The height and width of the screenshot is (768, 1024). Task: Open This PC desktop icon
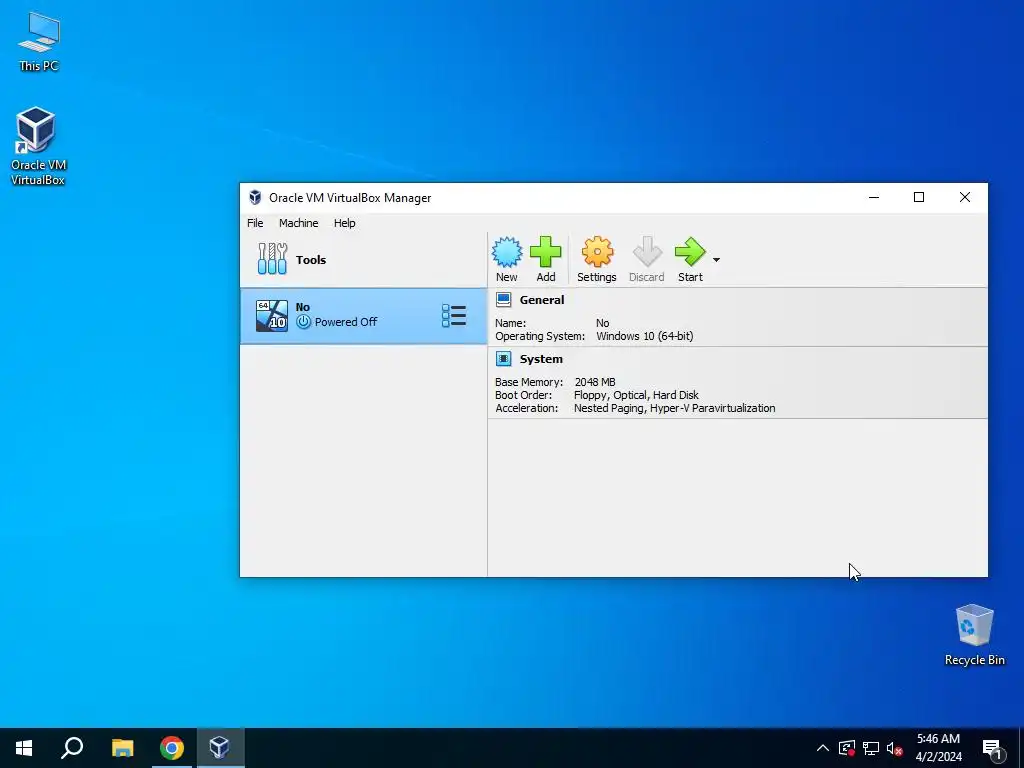(39, 41)
